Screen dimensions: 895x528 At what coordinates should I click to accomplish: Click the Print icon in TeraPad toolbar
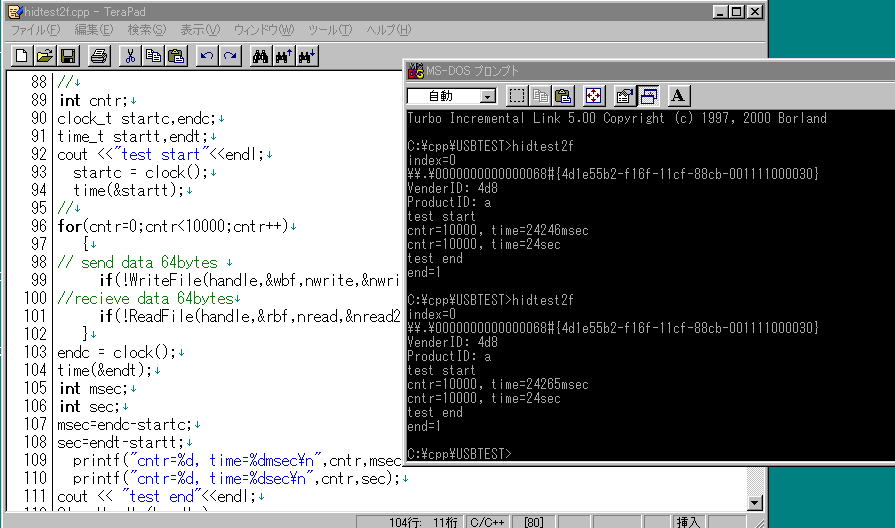(99, 56)
